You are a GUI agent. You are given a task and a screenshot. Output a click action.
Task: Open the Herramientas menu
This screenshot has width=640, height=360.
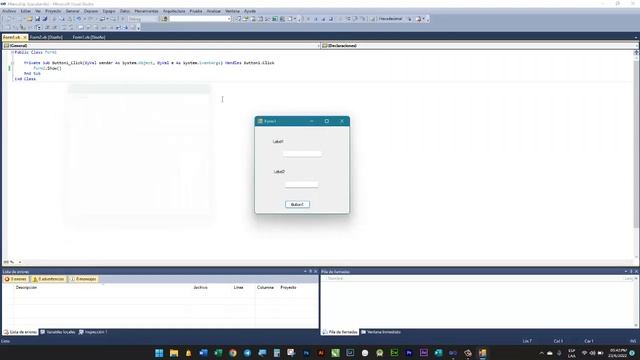146,11
